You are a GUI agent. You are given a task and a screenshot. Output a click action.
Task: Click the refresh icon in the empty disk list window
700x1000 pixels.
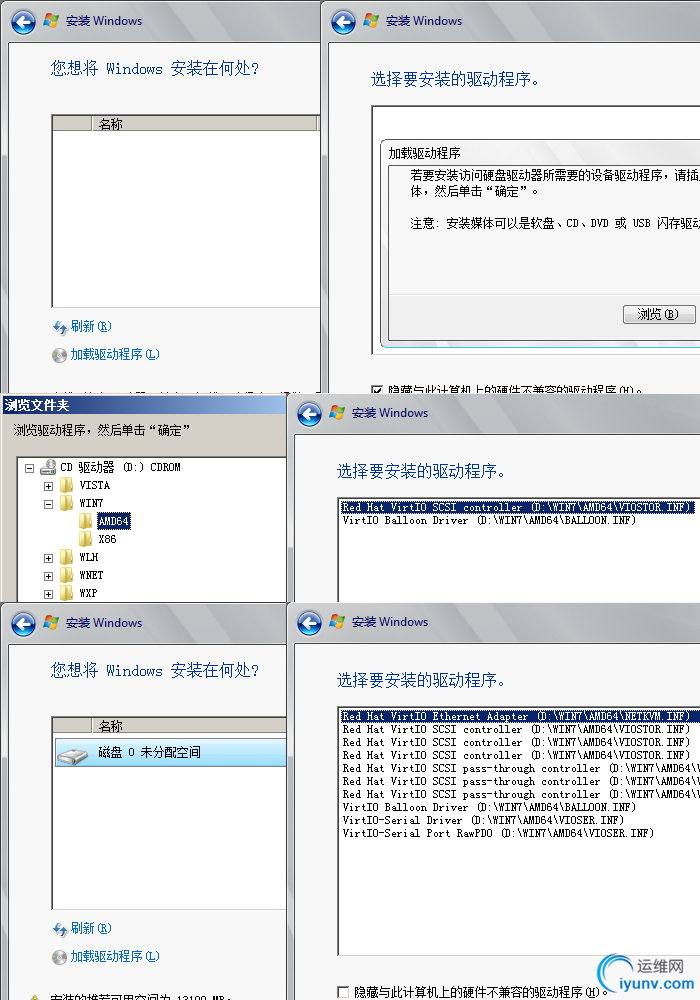60,327
